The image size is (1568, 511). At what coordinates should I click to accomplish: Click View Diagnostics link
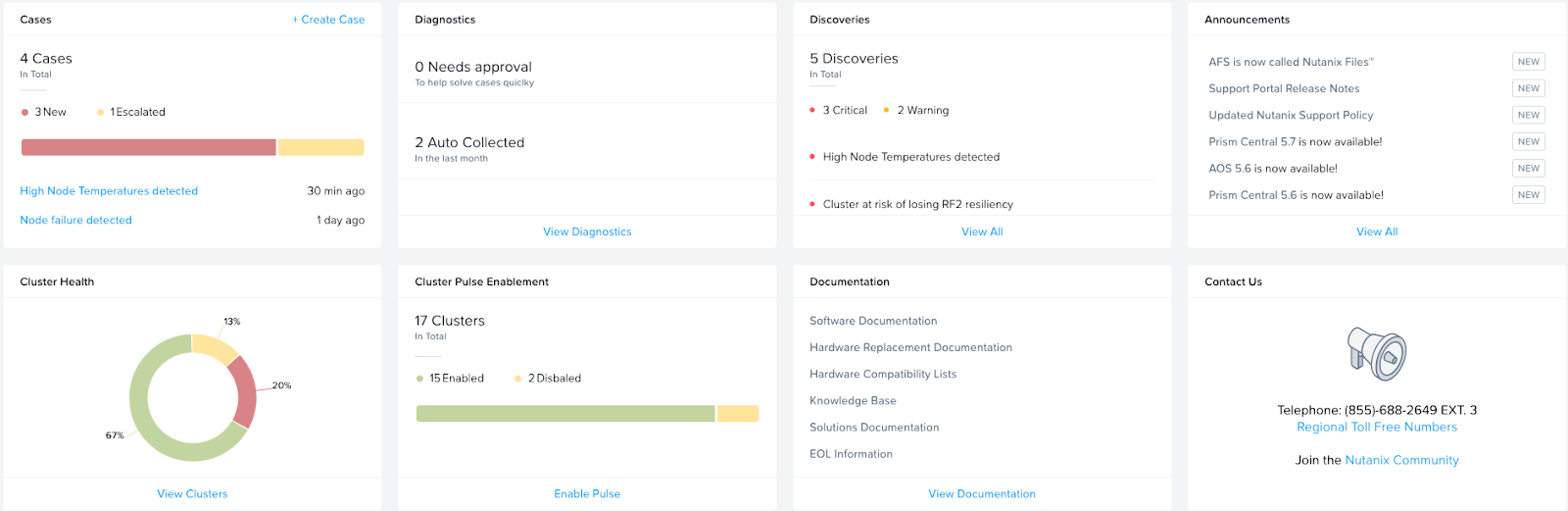pos(587,232)
